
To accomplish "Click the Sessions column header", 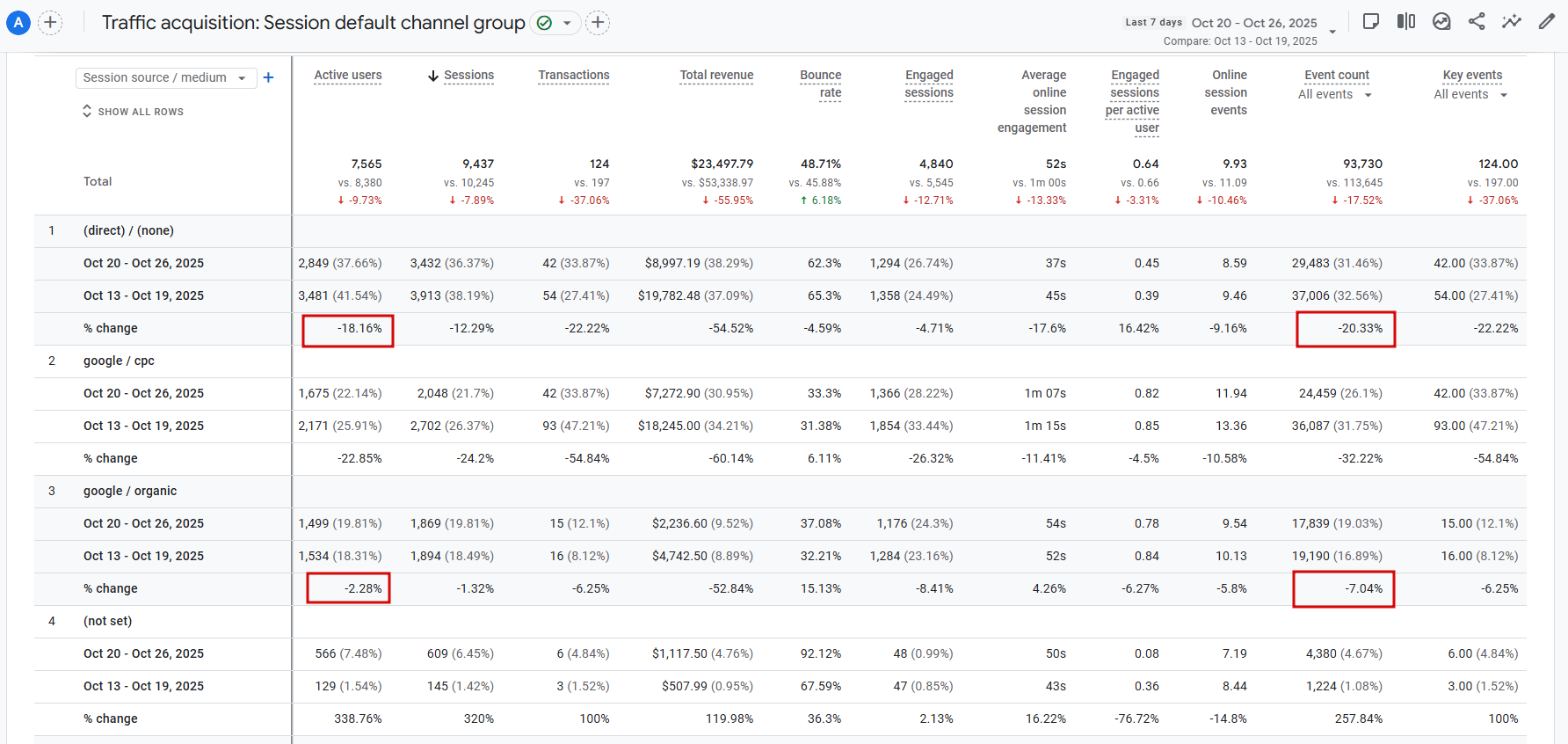I will pos(468,76).
